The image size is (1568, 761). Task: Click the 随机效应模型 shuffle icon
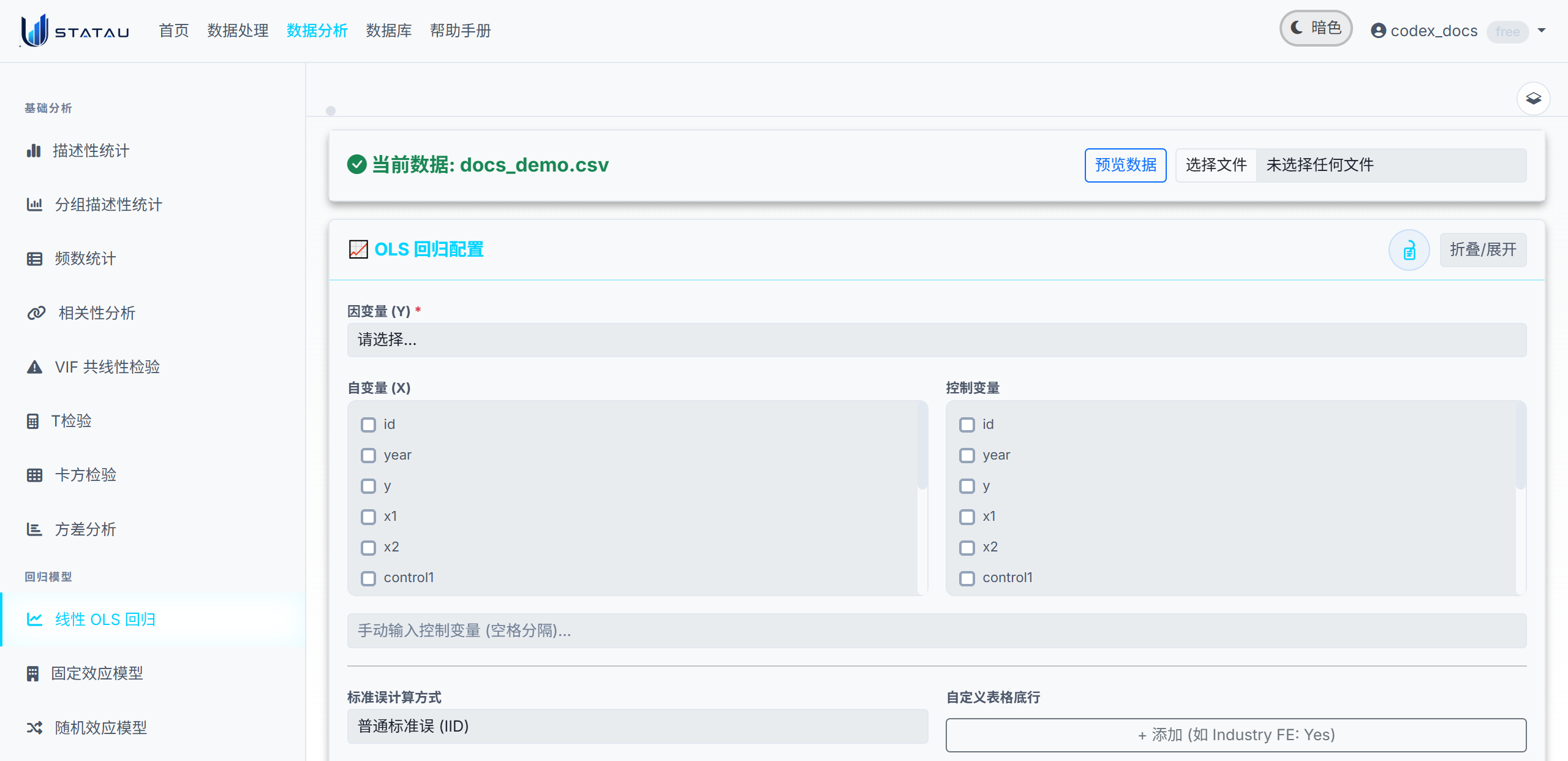(34, 728)
